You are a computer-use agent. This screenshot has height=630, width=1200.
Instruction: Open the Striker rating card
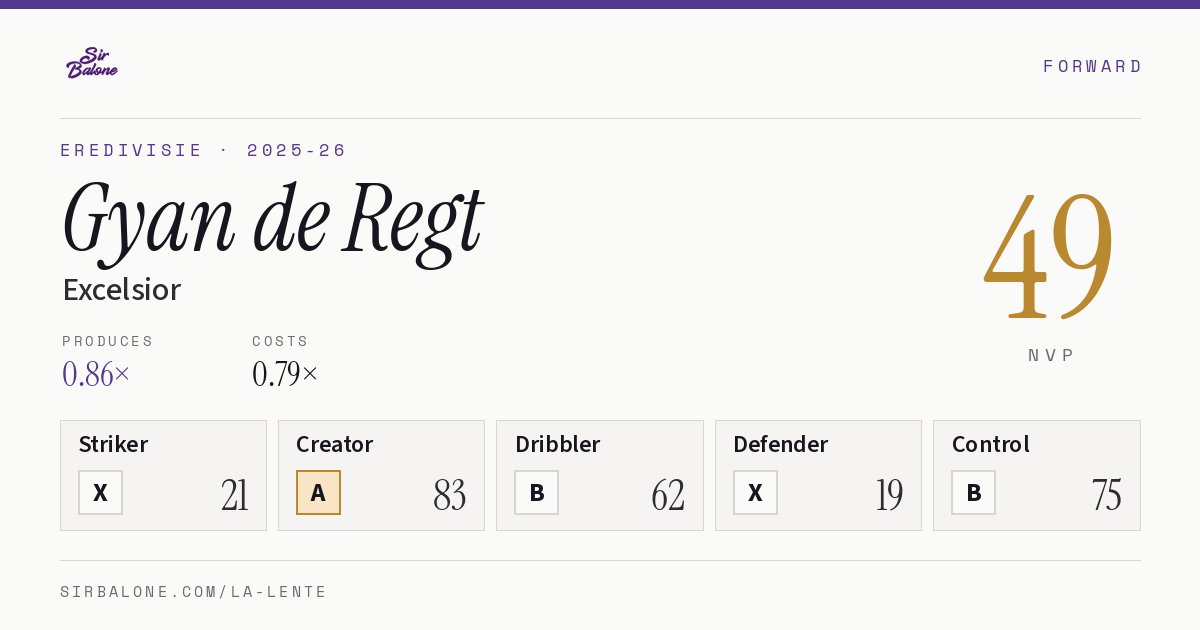tap(163, 475)
